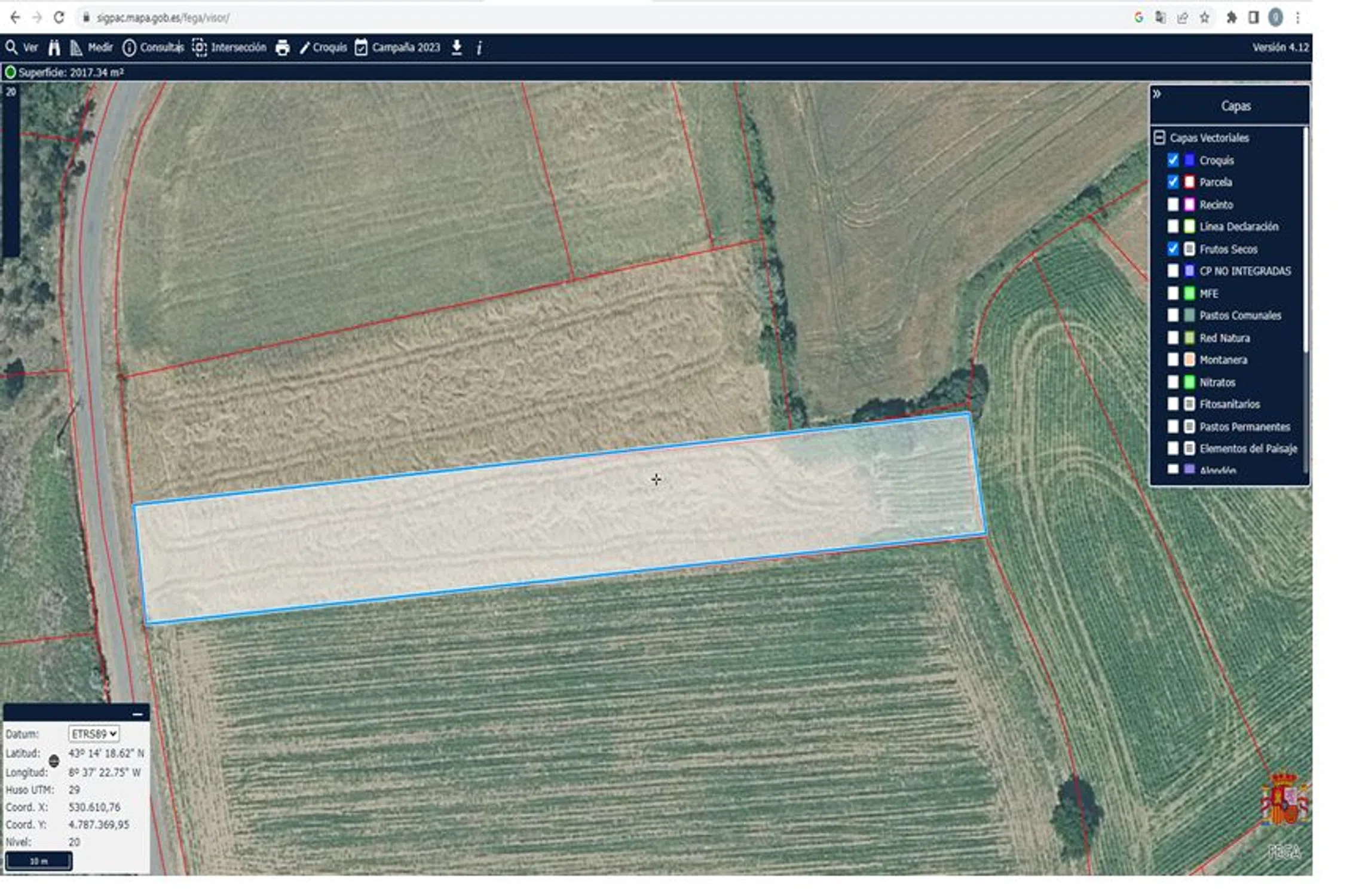Click the italic info icon
The image size is (1347, 896).
pyautogui.click(x=479, y=48)
